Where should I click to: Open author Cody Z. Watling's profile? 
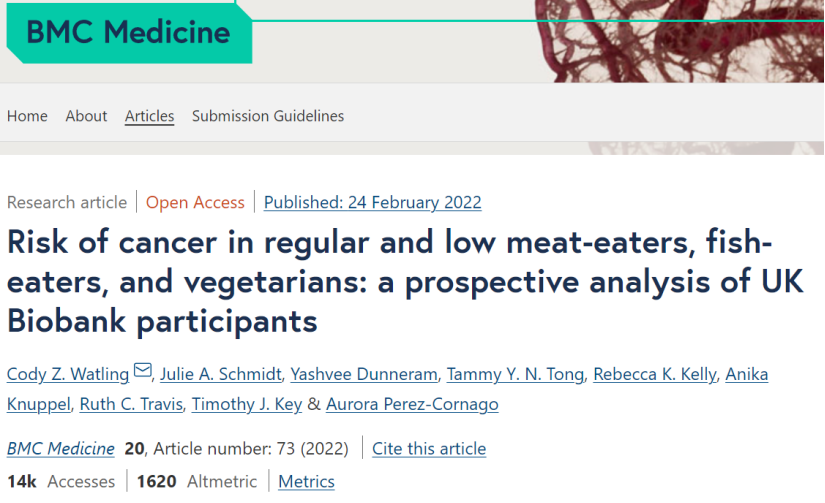click(x=68, y=374)
